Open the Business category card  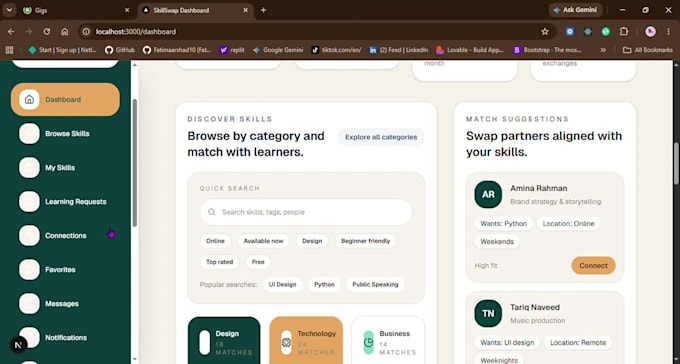[388, 341]
